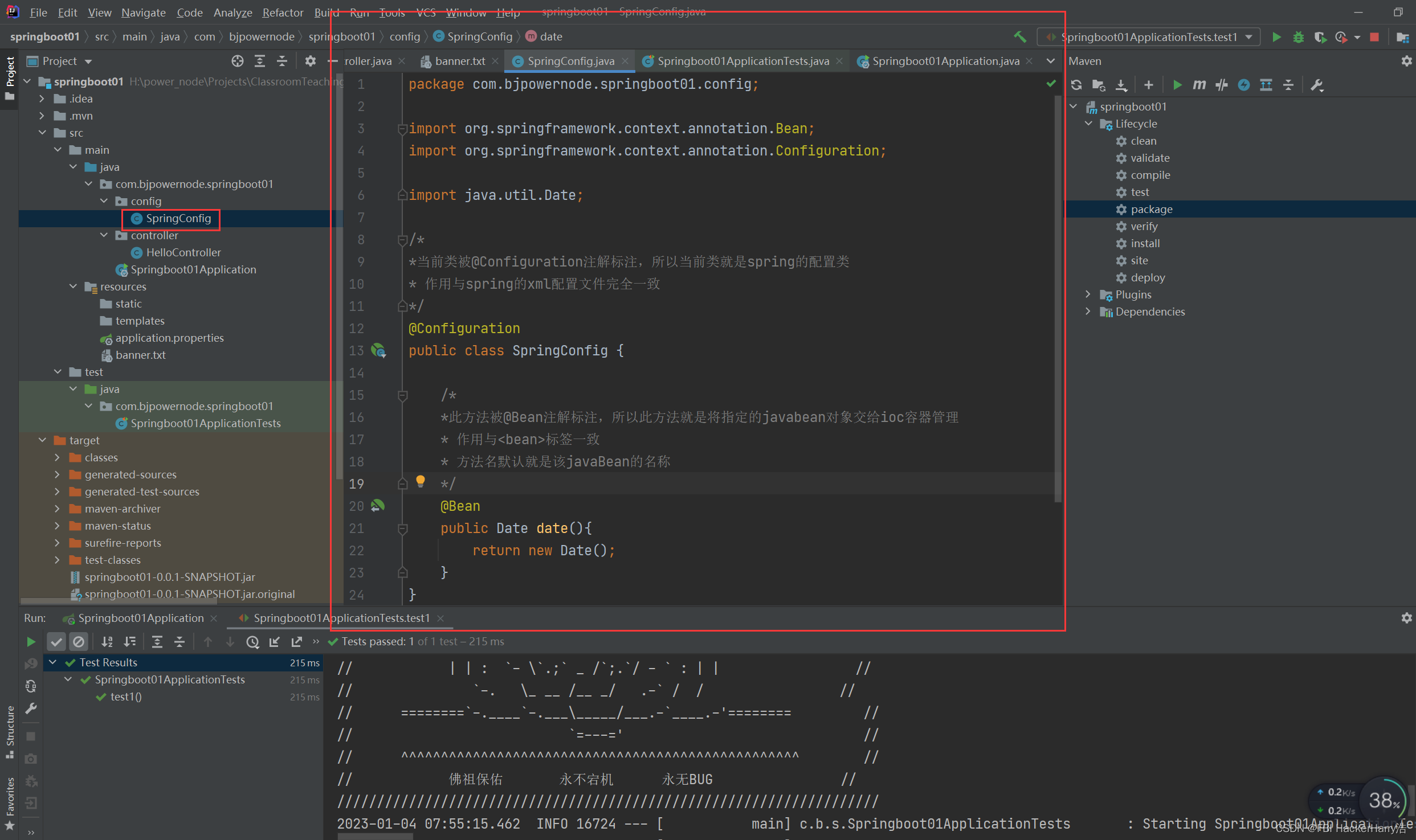Add a Maven project with plus icon
The width and height of the screenshot is (1416, 840).
tap(1148, 85)
